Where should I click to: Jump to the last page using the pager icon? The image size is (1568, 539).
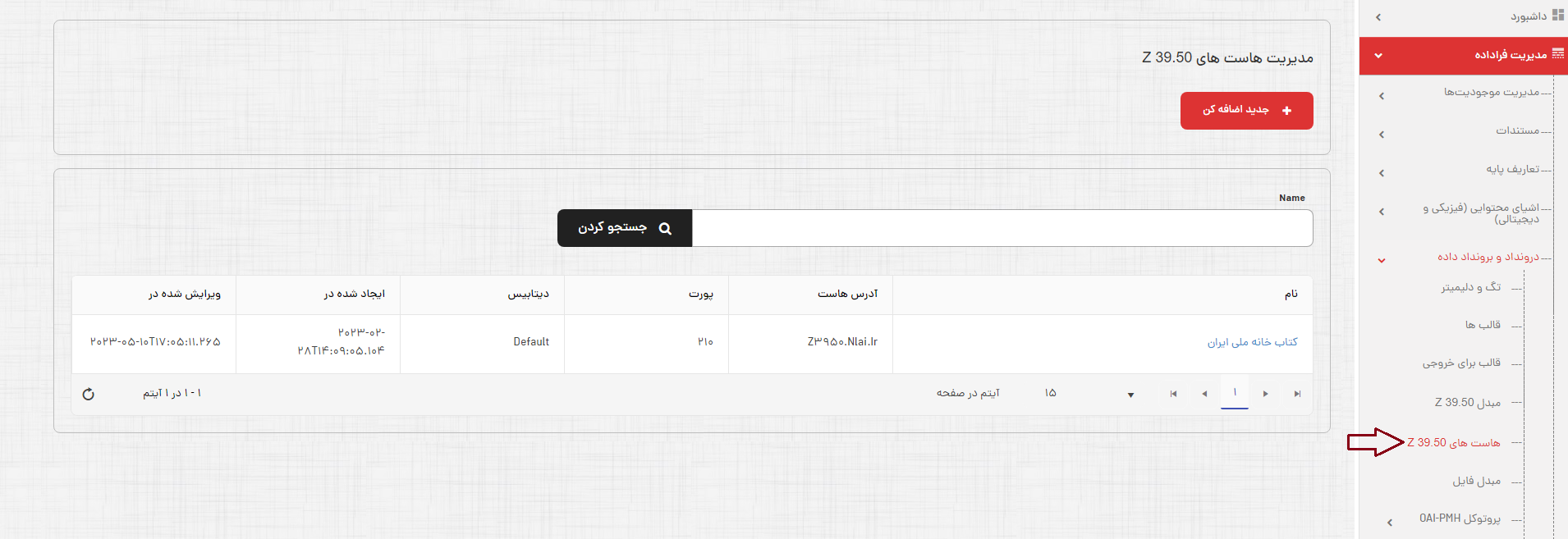[1173, 395]
